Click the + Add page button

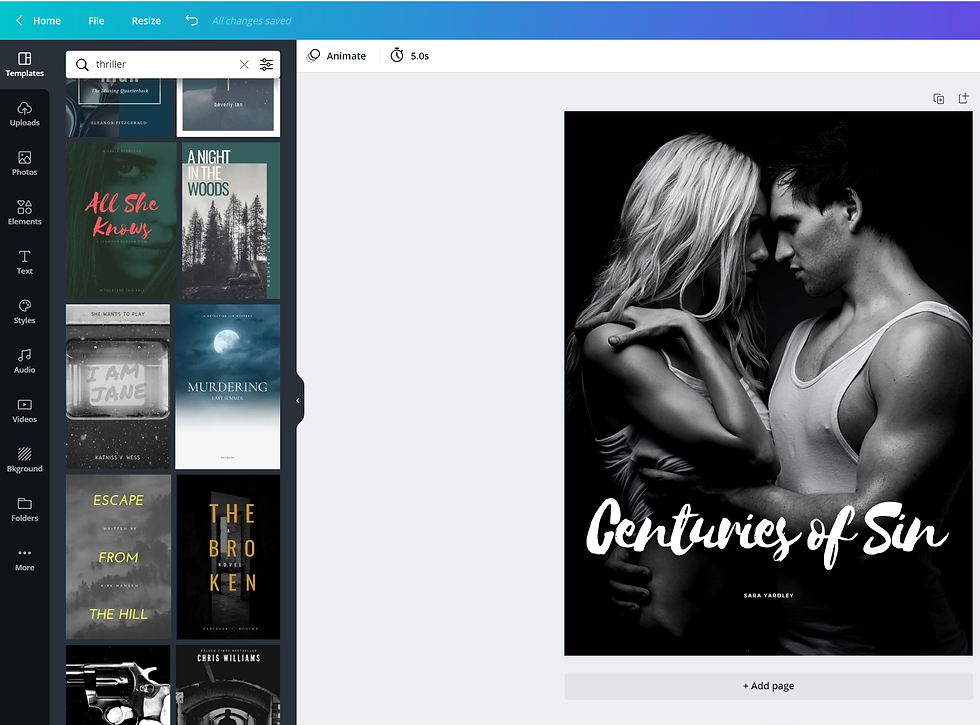pyautogui.click(x=768, y=686)
